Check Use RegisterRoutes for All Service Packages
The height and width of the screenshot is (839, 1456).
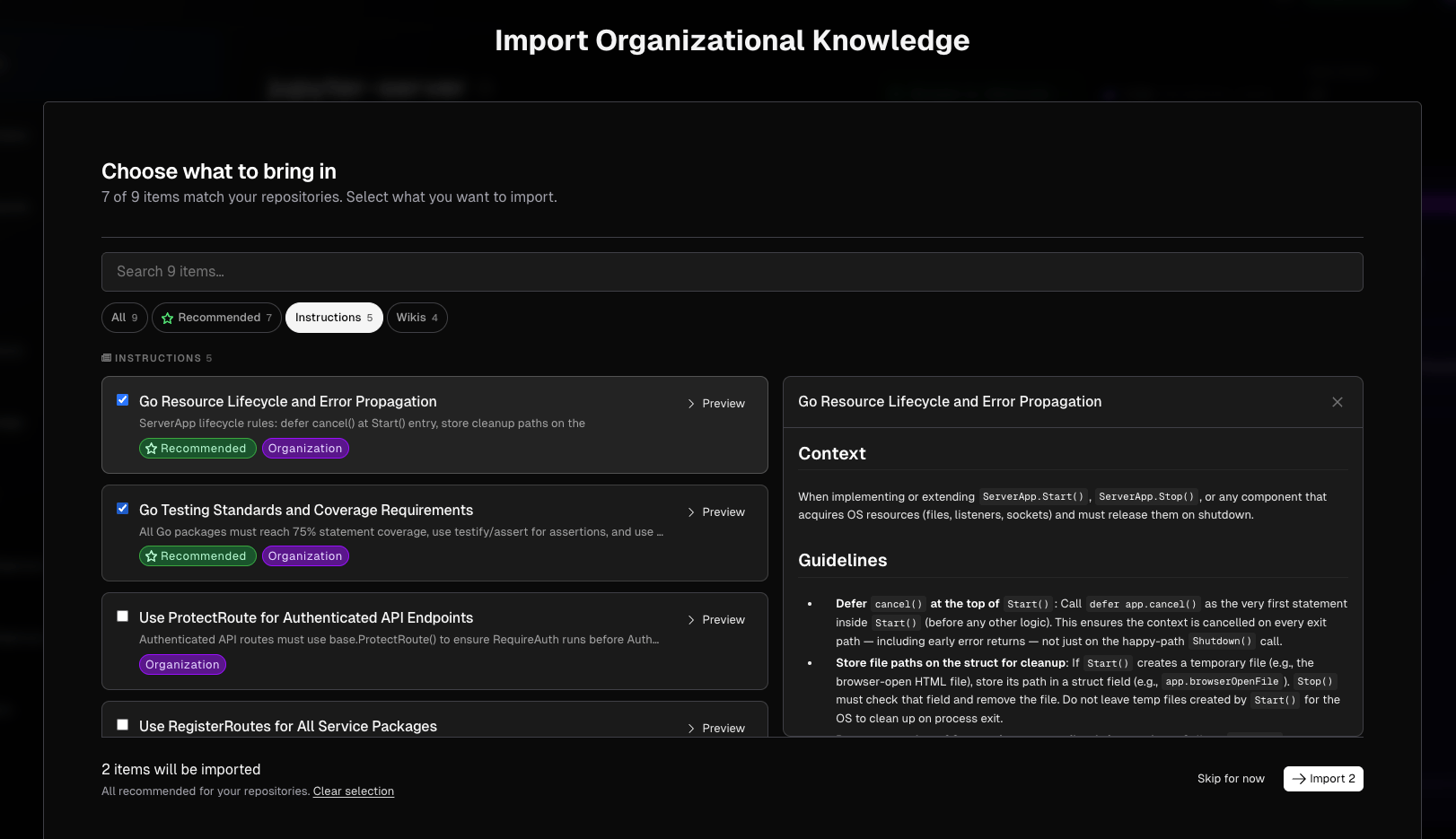123,725
